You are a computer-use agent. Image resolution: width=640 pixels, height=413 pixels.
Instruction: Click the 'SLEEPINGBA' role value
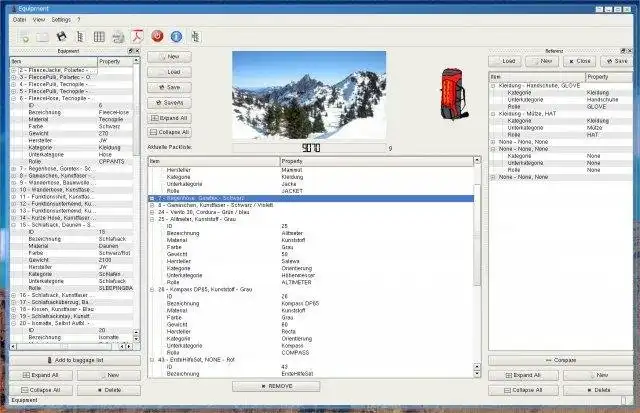click(116, 288)
